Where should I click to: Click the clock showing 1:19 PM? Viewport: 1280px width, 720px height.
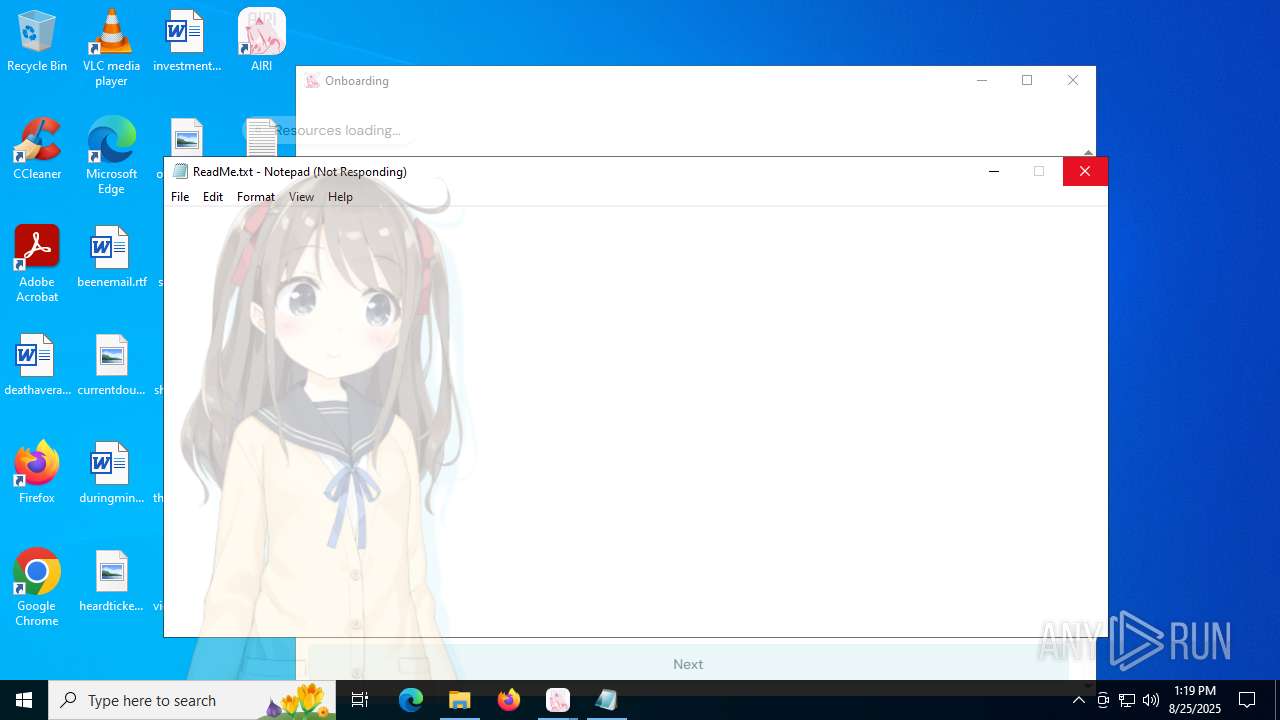point(1195,700)
